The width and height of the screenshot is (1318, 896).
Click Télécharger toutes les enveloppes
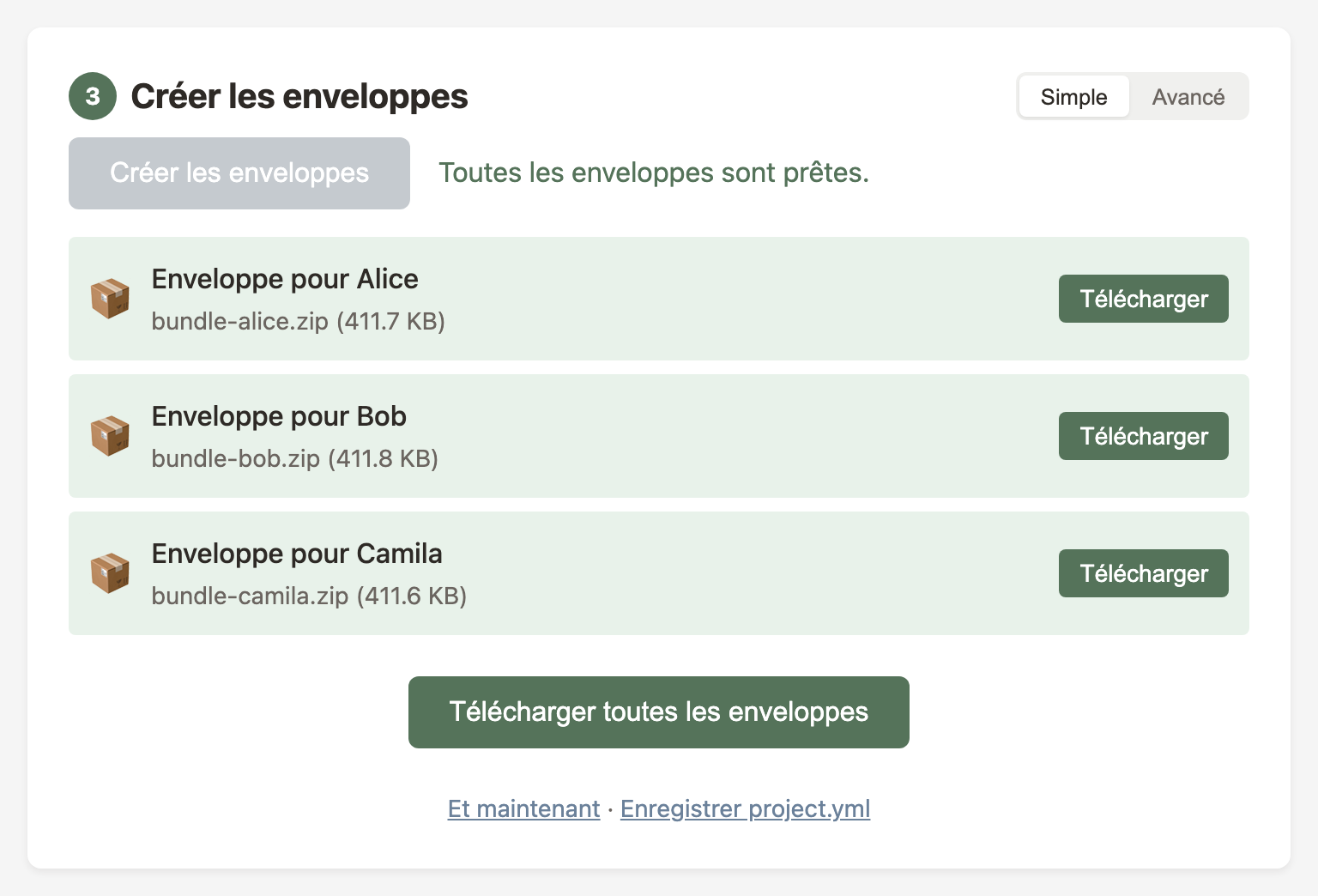[x=658, y=711]
